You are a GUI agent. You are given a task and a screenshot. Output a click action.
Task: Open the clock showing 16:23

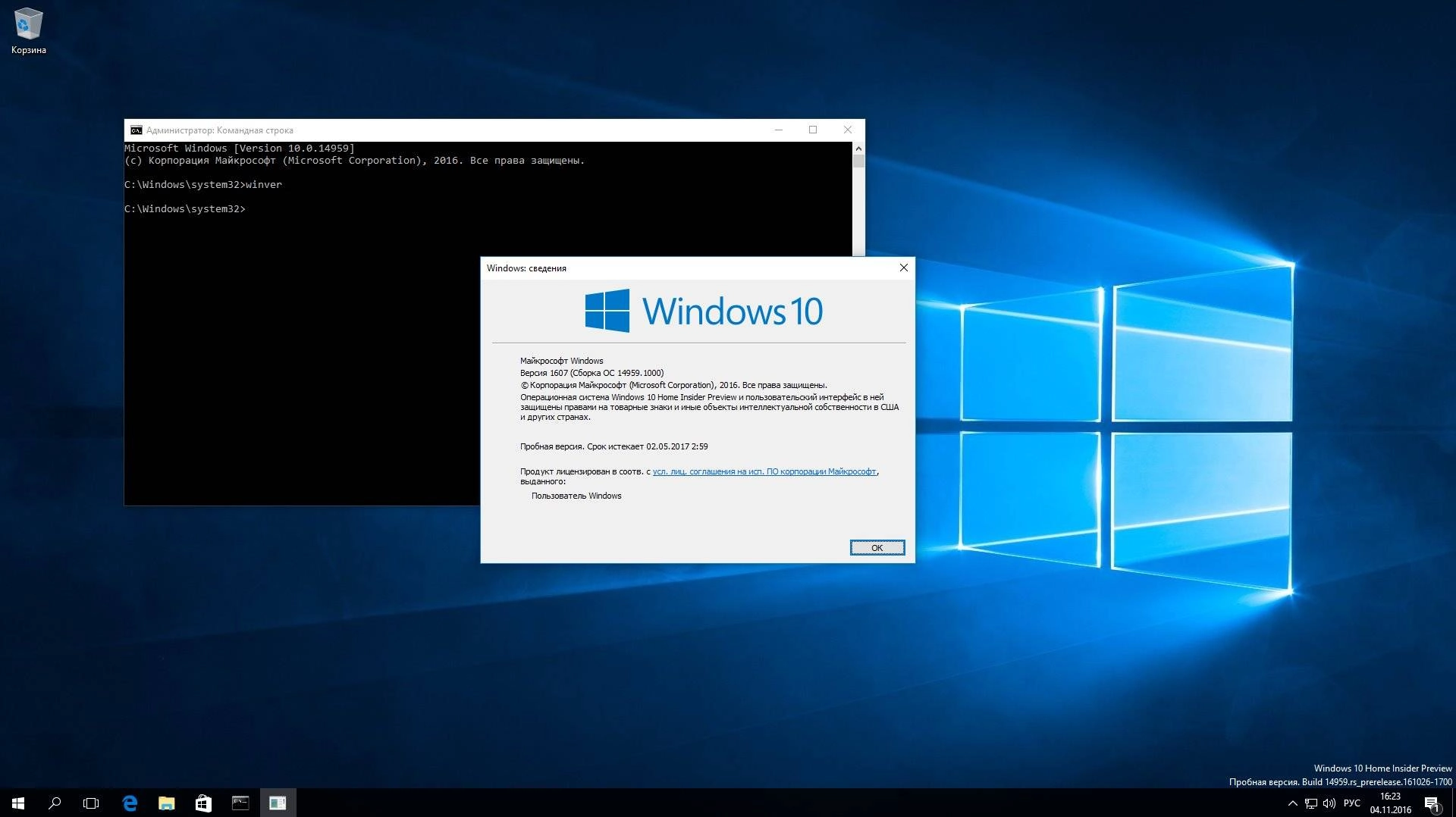point(1391,803)
